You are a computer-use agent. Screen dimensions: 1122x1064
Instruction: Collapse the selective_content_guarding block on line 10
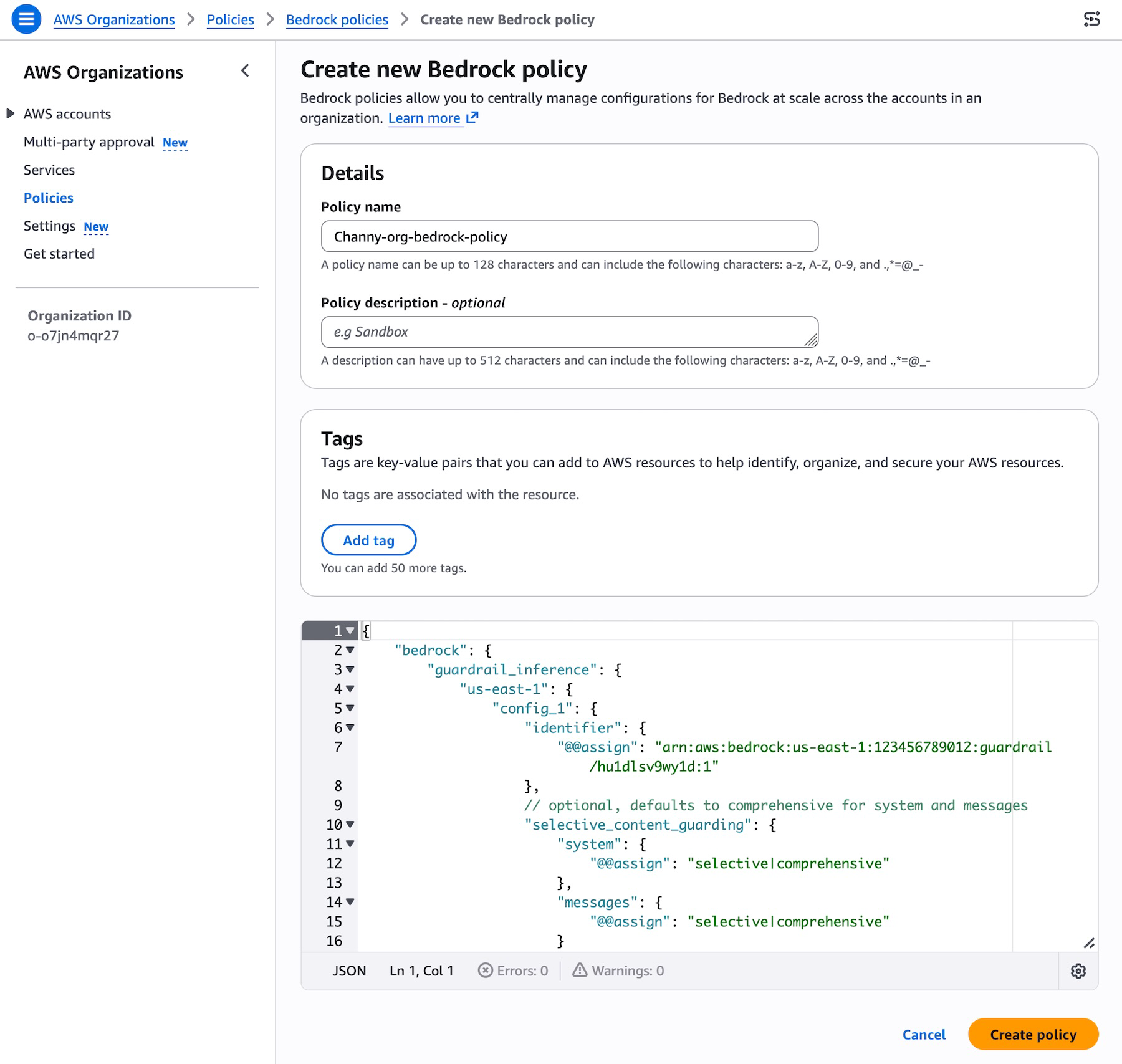click(x=350, y=823)
